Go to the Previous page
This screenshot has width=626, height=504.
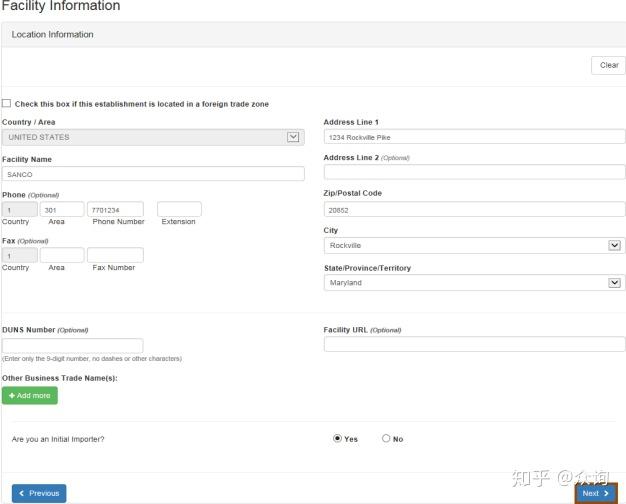[39, 493]
